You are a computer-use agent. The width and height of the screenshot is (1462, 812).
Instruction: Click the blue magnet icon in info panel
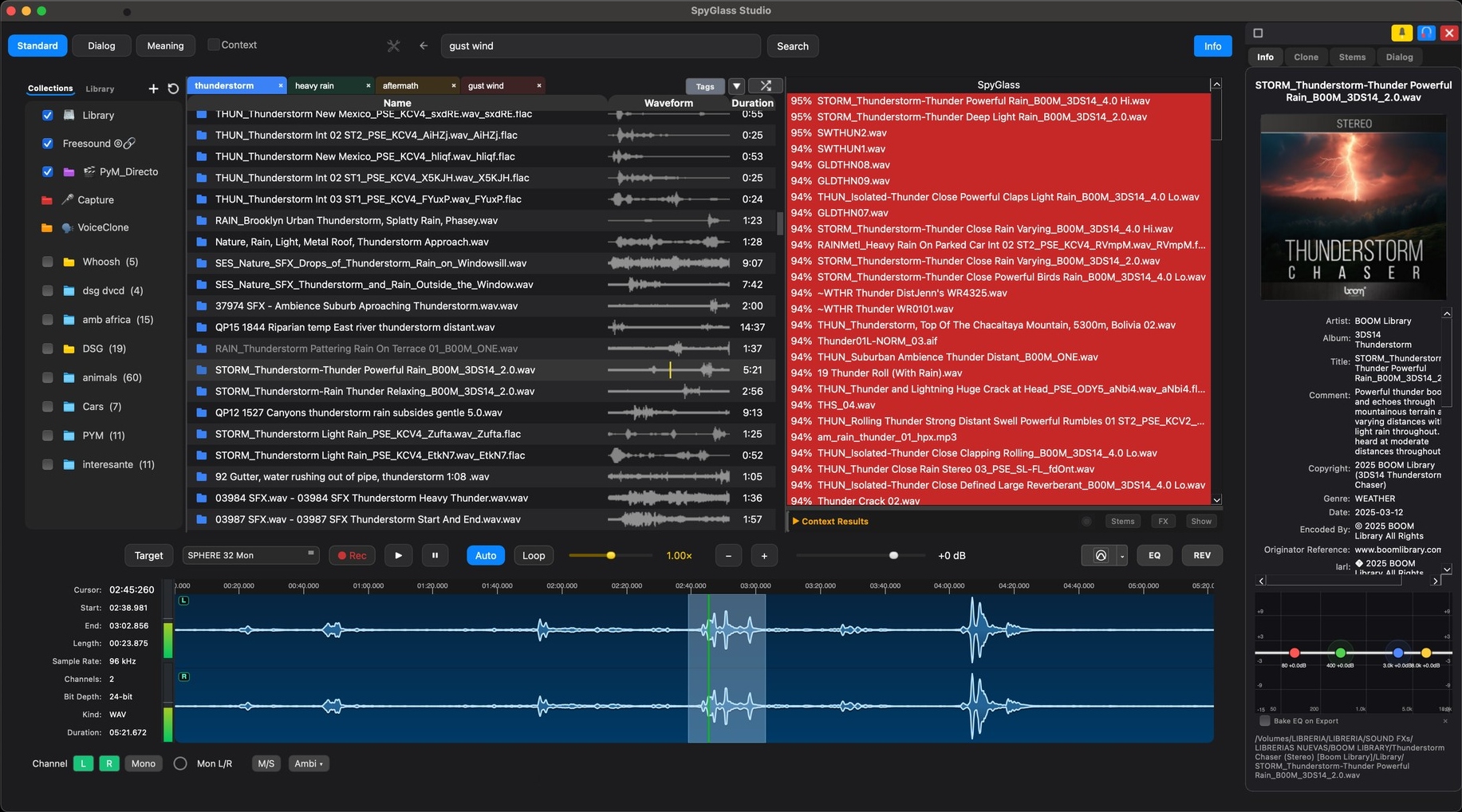[x=1426, y=33]
